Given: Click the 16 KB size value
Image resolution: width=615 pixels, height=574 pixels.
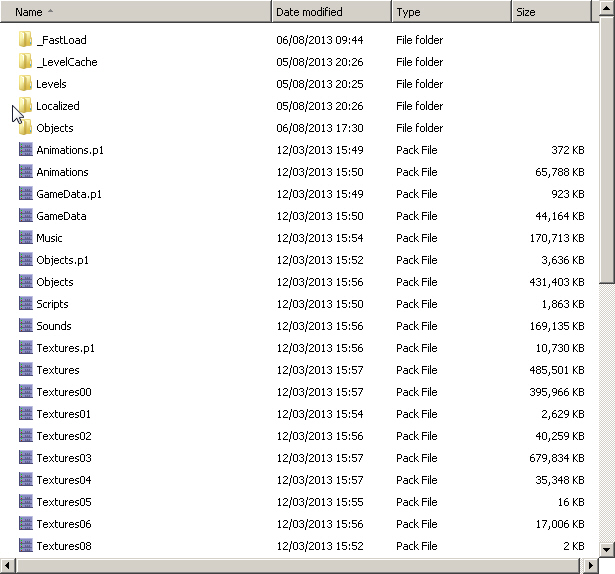Looking at the screenshot, I should pos(571,501).
